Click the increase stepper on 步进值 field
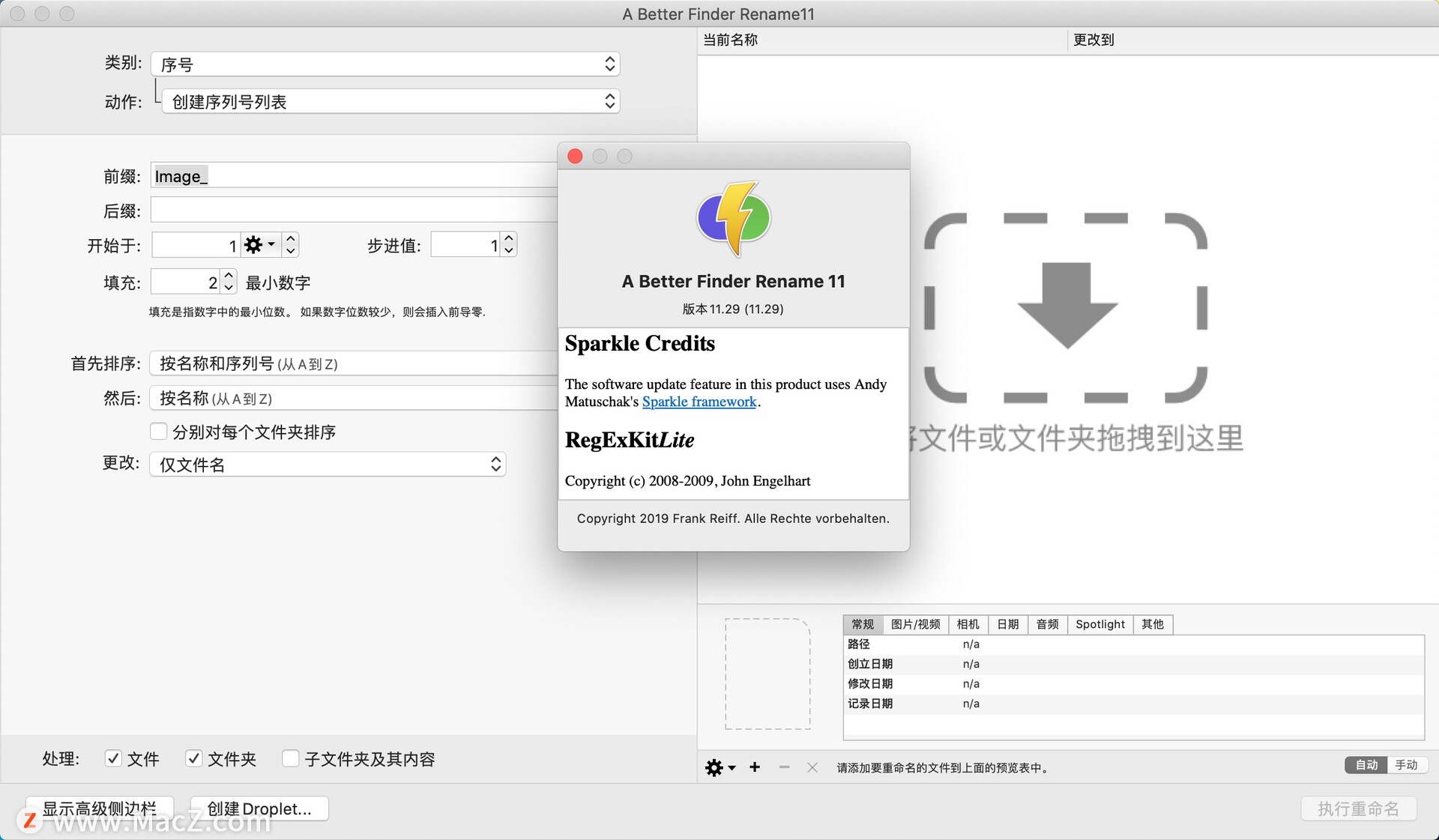This screenshot has width=1439, height=840. point(508,238)
